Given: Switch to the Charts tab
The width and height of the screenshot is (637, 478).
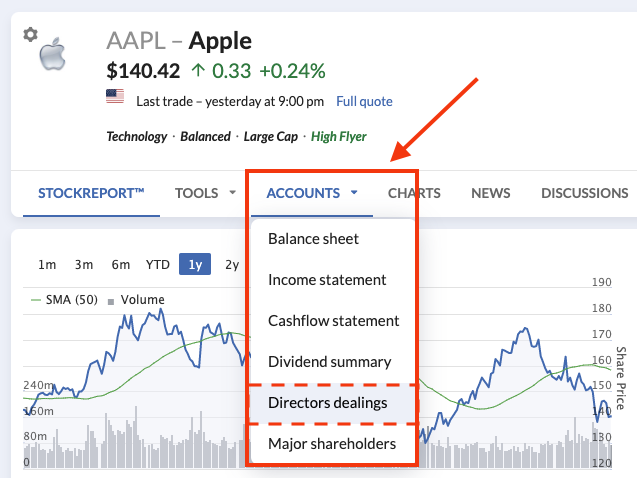Looking at the screenshot, I should tap(414, 193).
